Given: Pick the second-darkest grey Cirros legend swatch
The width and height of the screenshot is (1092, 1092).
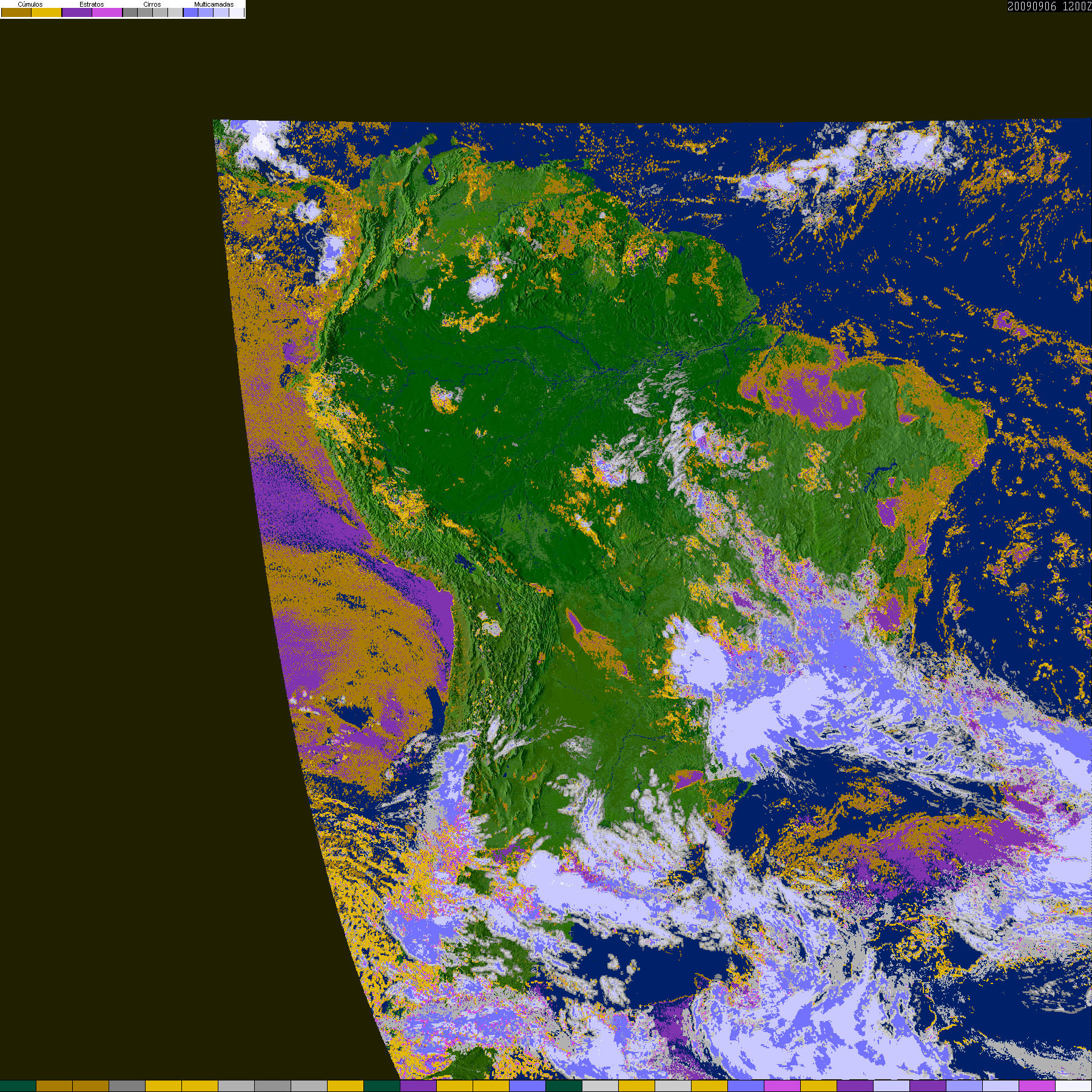Looking at the screenshot, I should (145, 12).
